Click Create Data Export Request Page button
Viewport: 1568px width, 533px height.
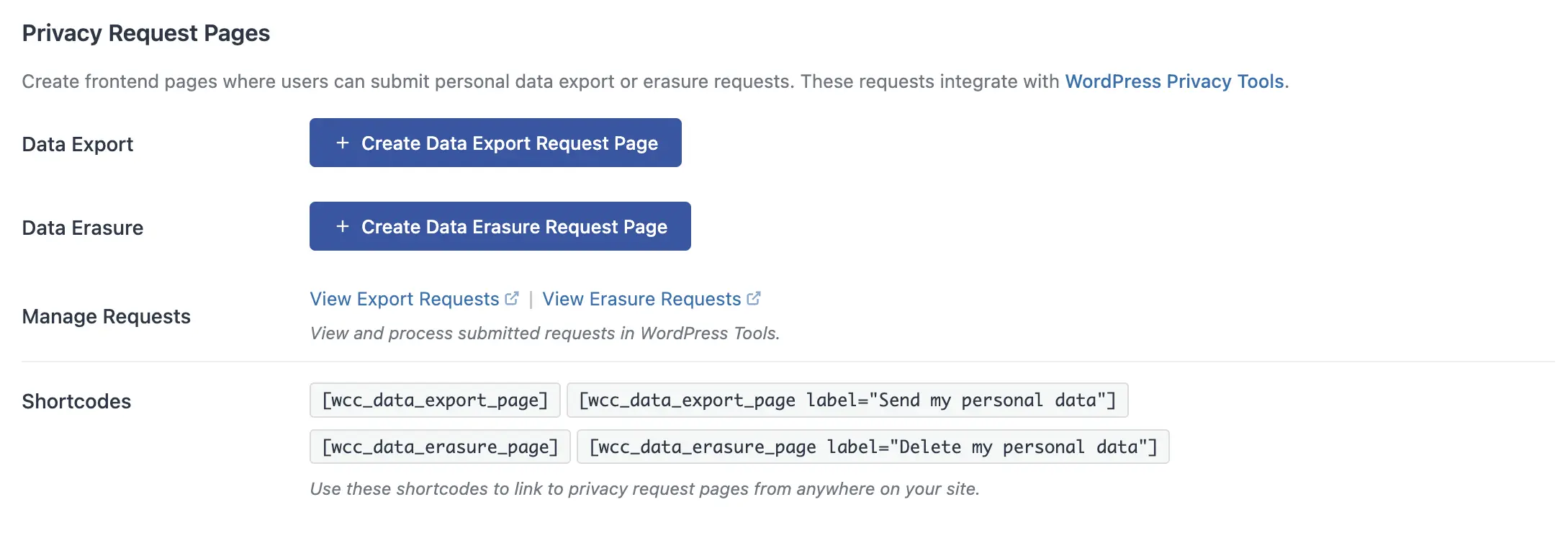click(x=495, y=143)
